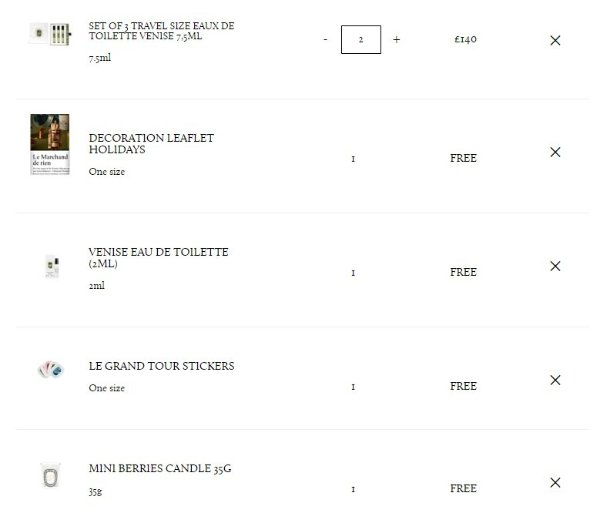Open the Mini Berries Candle thumbnail
The image size is (600, 513).
pyautogui.click(x=50, y=478)
